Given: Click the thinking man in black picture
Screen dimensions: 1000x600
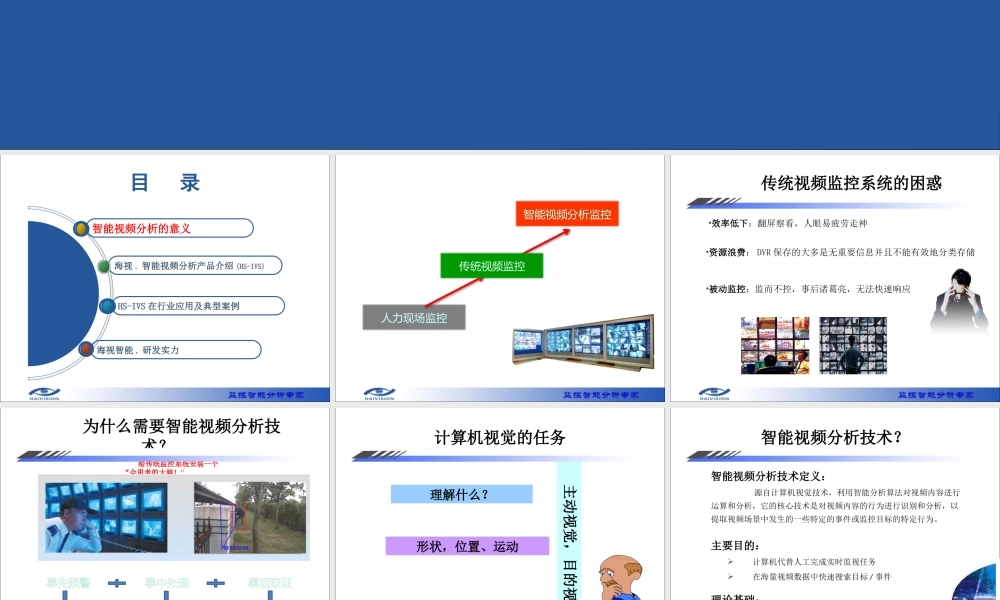Looking at the screenshot, I should point(959,301).
